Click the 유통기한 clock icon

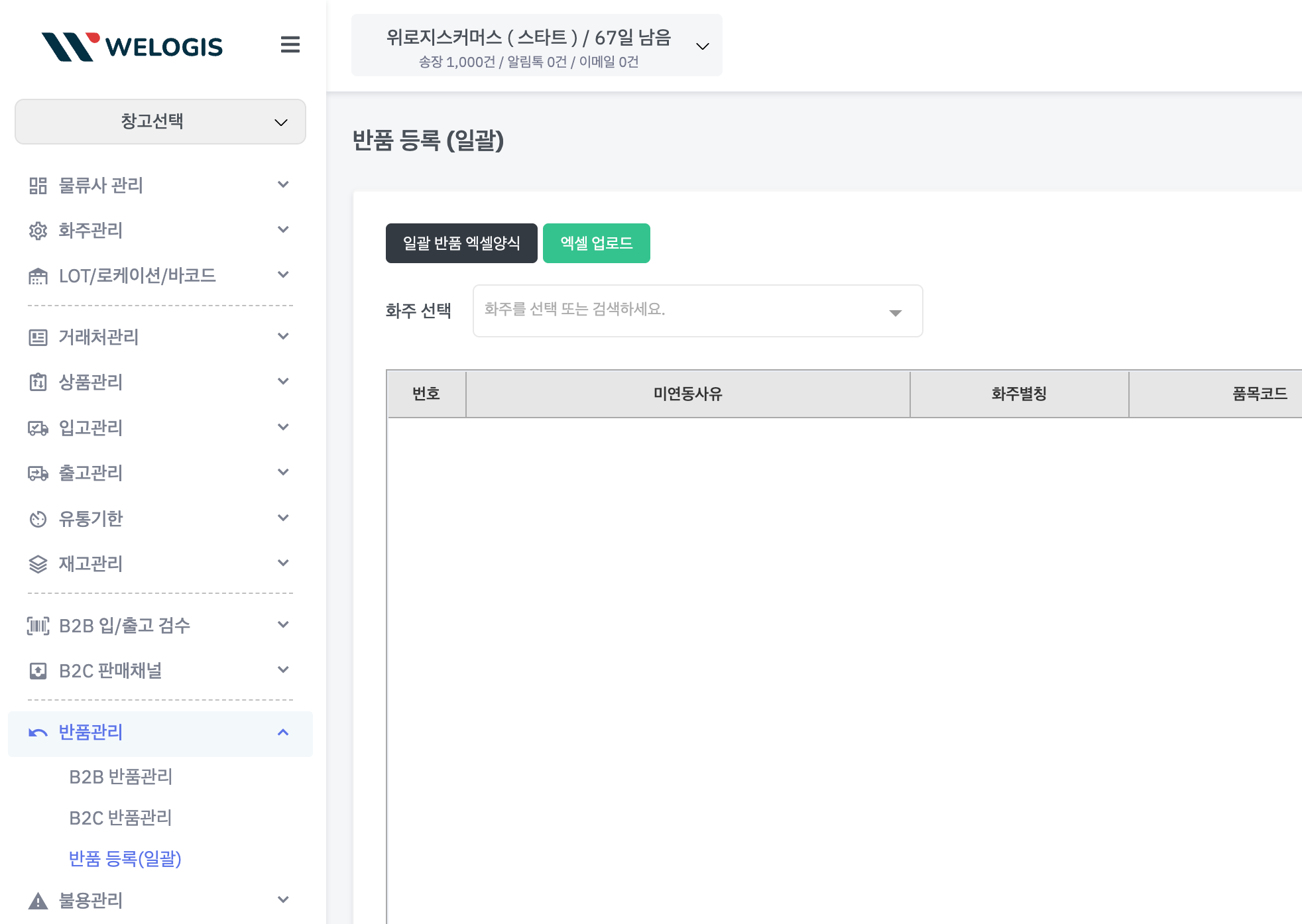pos(38,519)
